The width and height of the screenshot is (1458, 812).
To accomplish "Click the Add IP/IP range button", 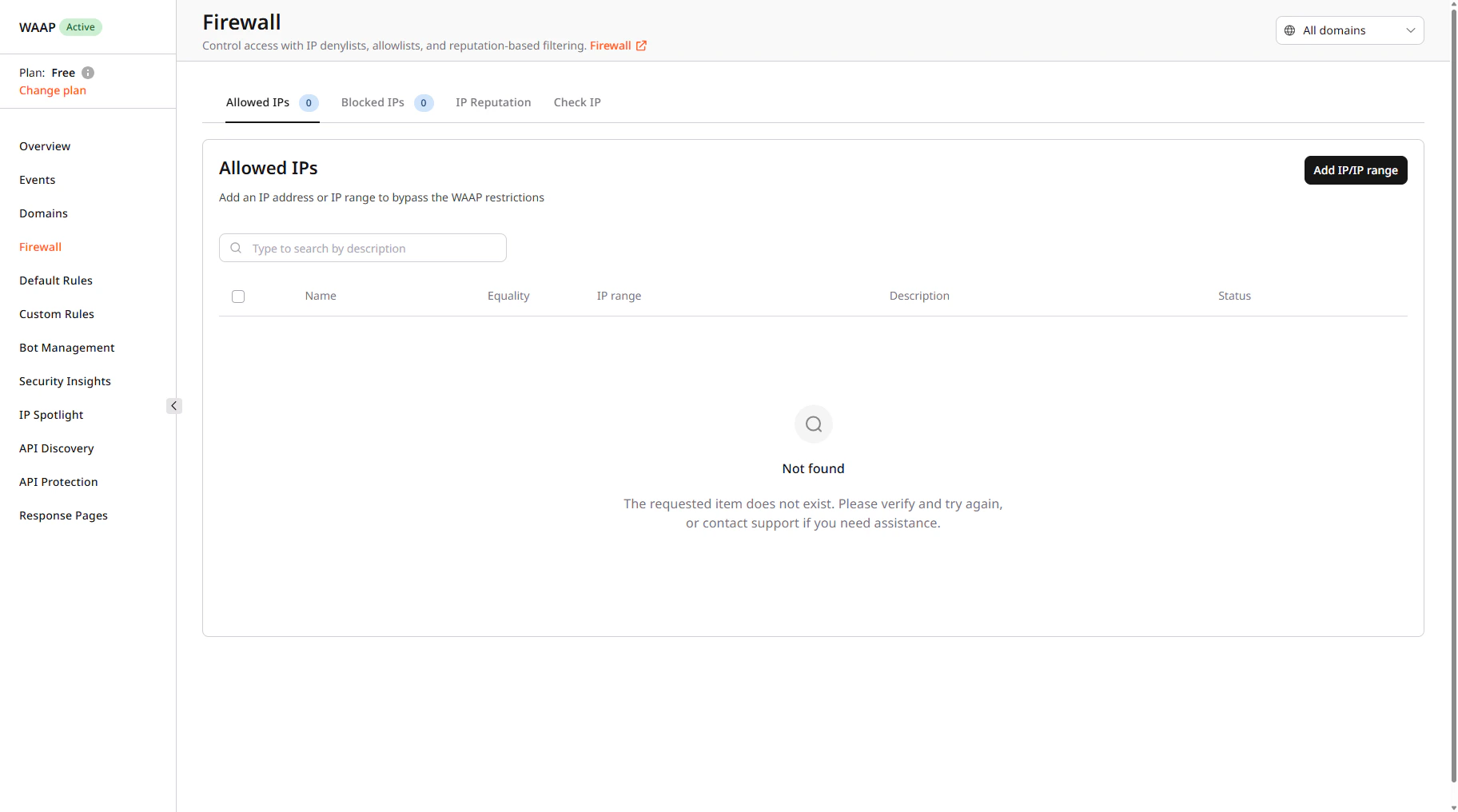I will tap(1355, 170).
